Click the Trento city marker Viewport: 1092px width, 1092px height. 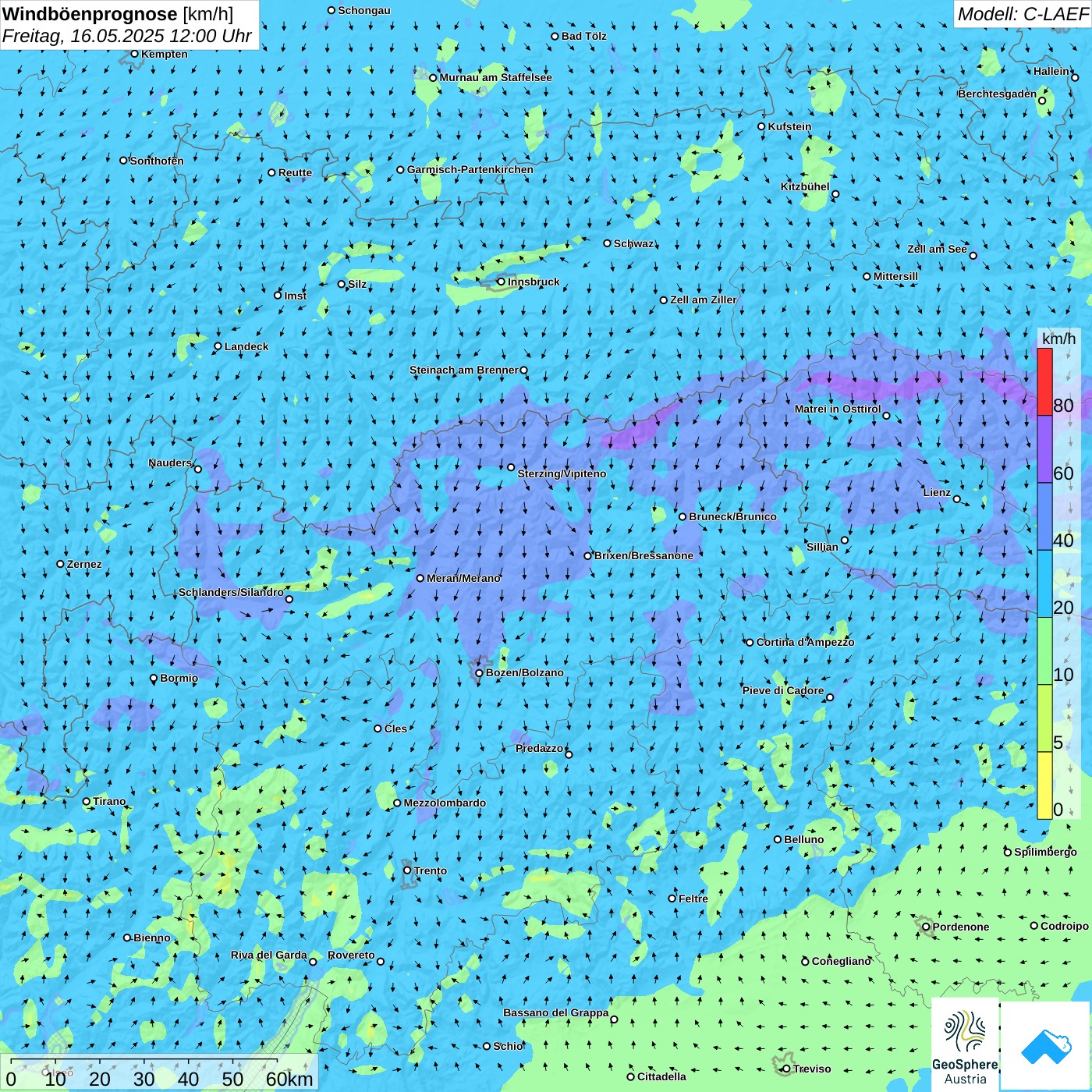pyautogui.click(x=407, y=870)
